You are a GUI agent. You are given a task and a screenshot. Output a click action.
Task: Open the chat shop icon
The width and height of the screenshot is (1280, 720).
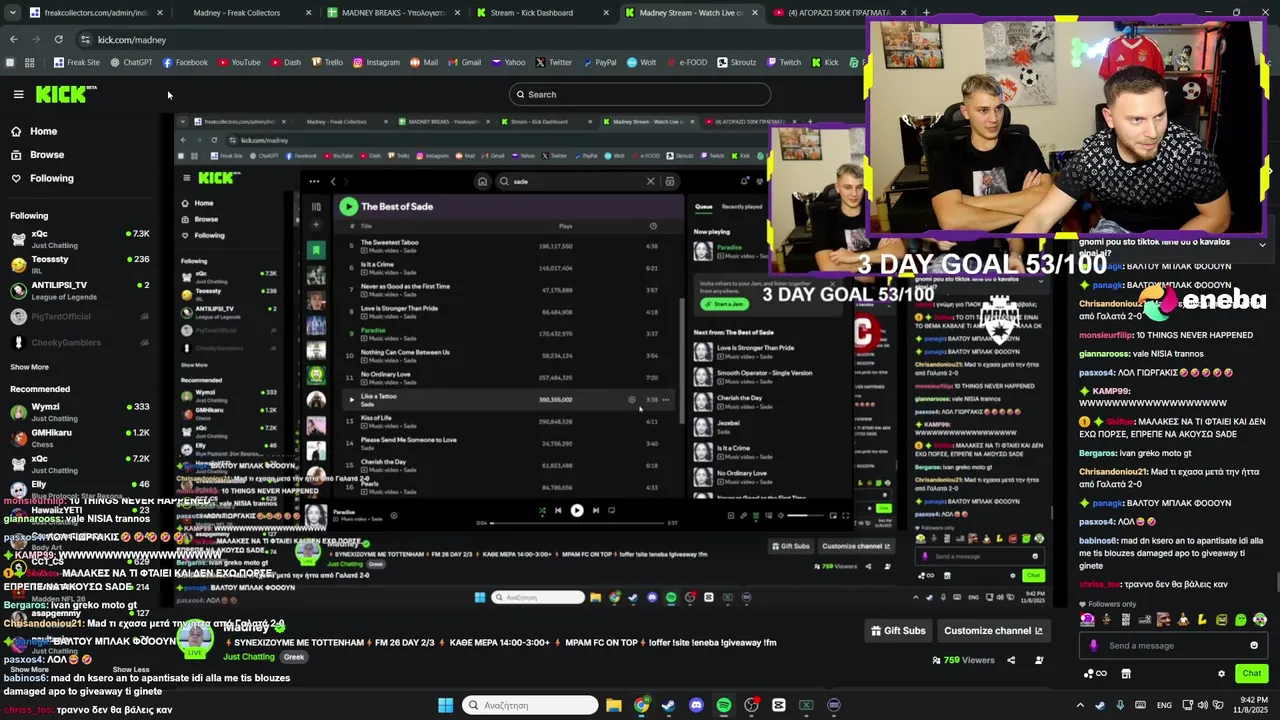[x=1126, y=673]
